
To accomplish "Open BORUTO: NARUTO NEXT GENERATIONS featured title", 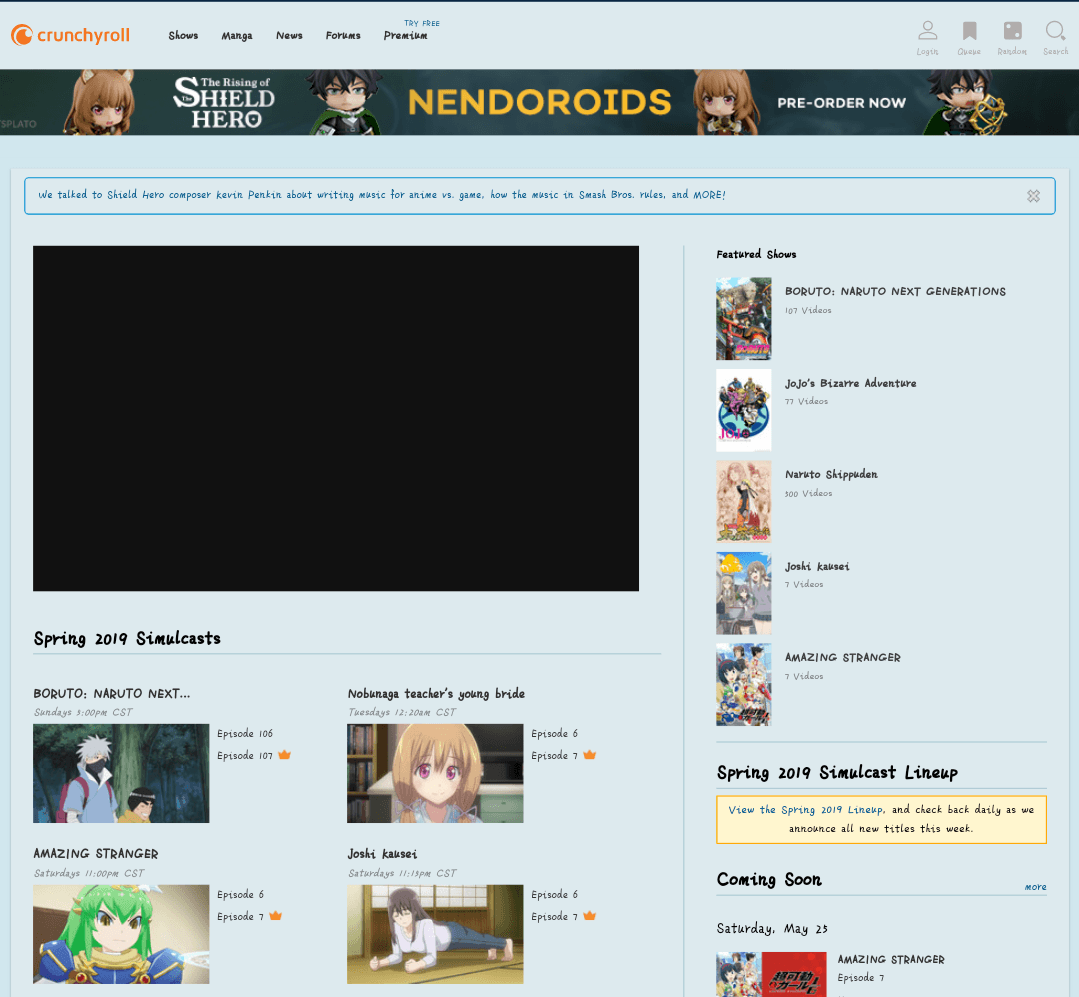I will point(895,292).
